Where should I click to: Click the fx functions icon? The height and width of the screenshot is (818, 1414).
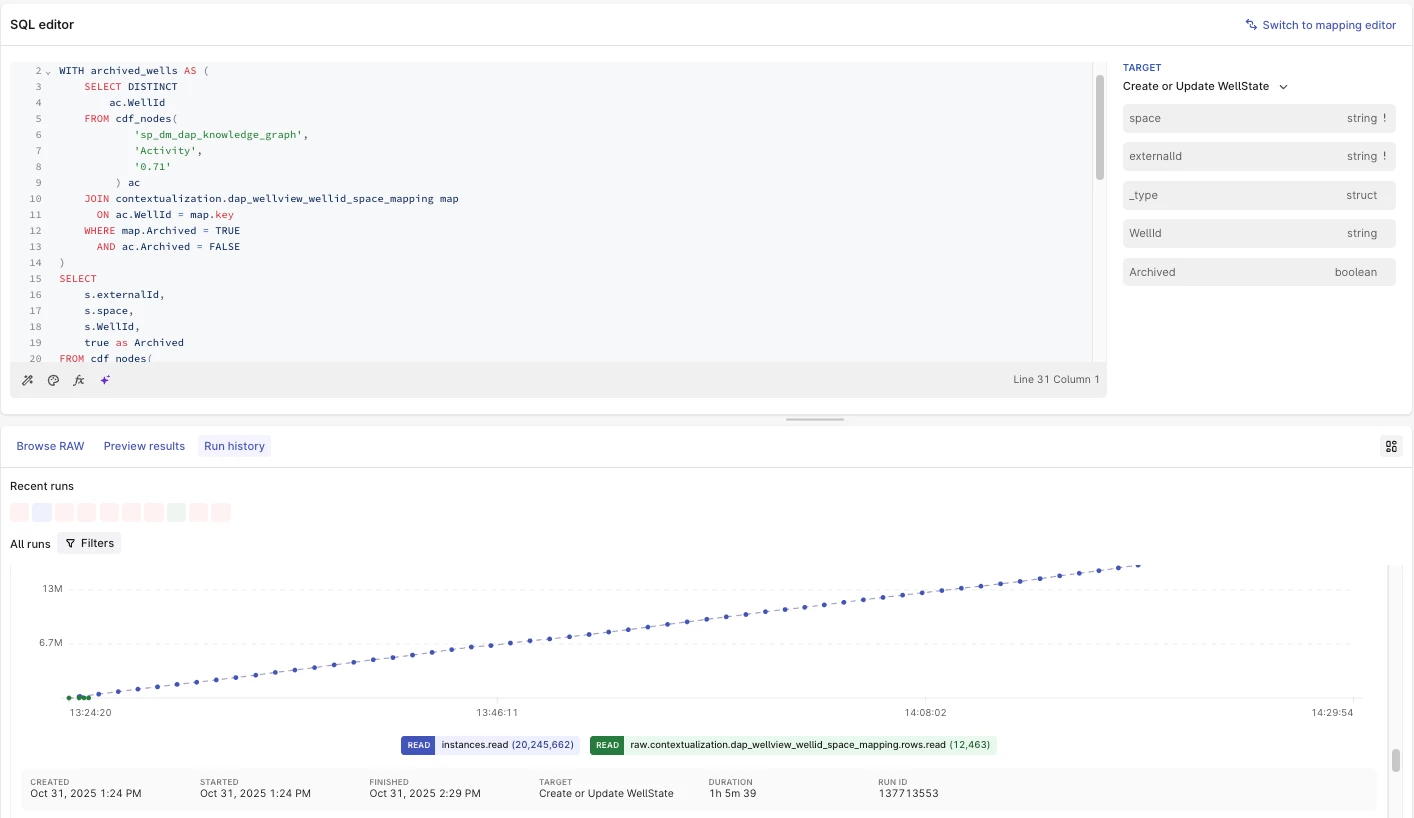click(x=79, y=380)
